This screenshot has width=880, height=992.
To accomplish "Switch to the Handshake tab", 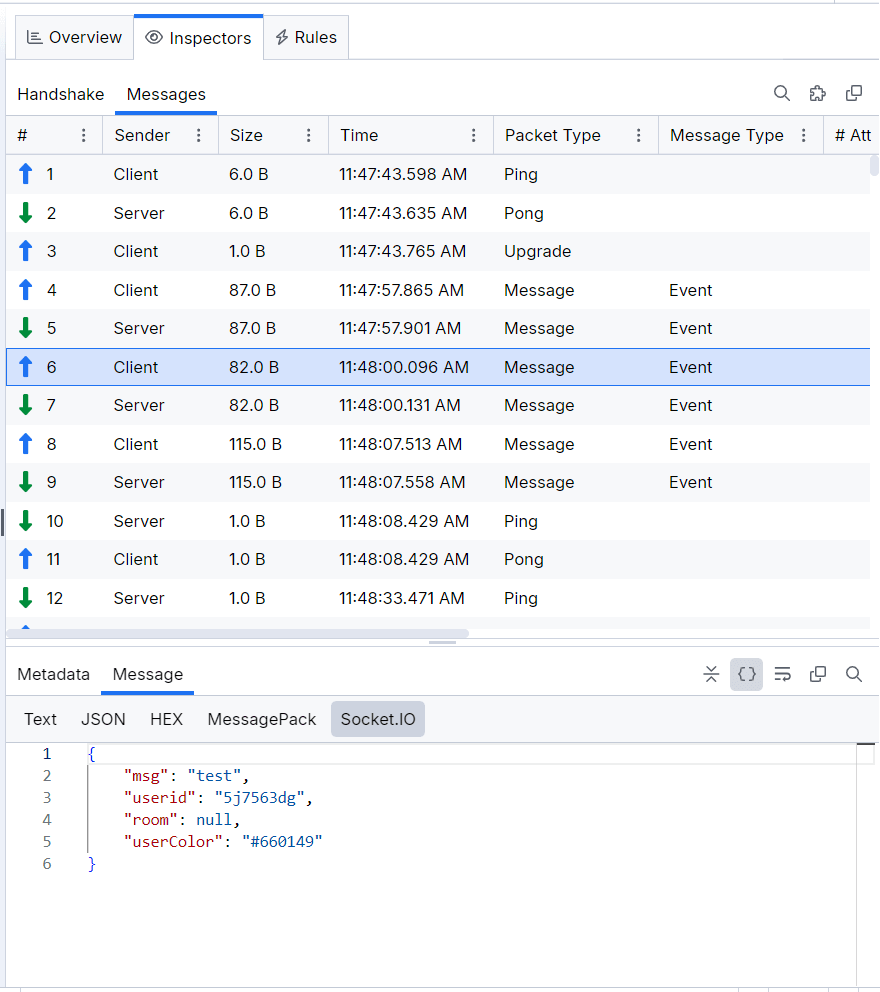I will point(61,94).
